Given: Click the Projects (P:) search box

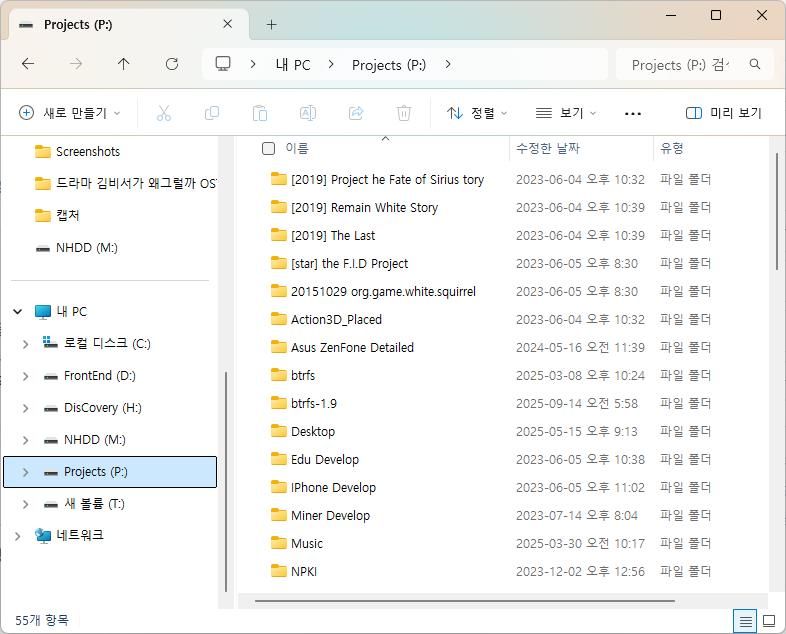Looking at the screenshot, I should pos(682,64).
